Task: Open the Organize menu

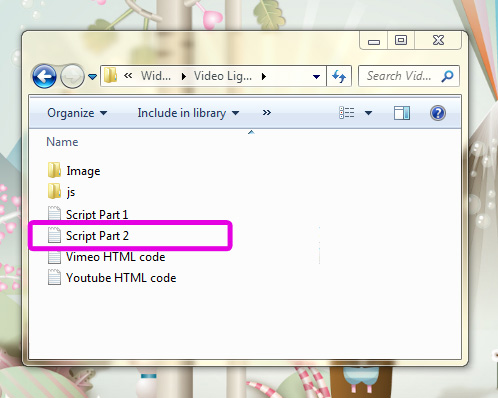Action: coord(77,113)
